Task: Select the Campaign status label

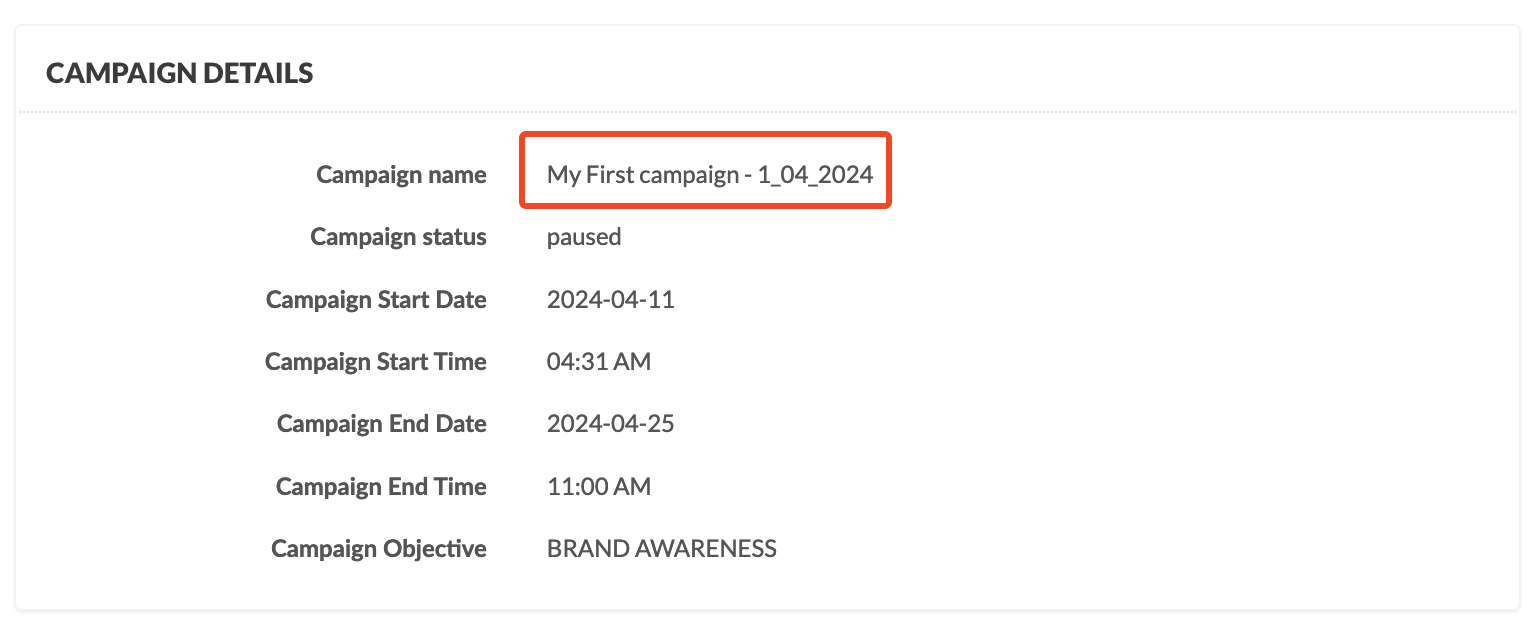Action: coord(398,237)
